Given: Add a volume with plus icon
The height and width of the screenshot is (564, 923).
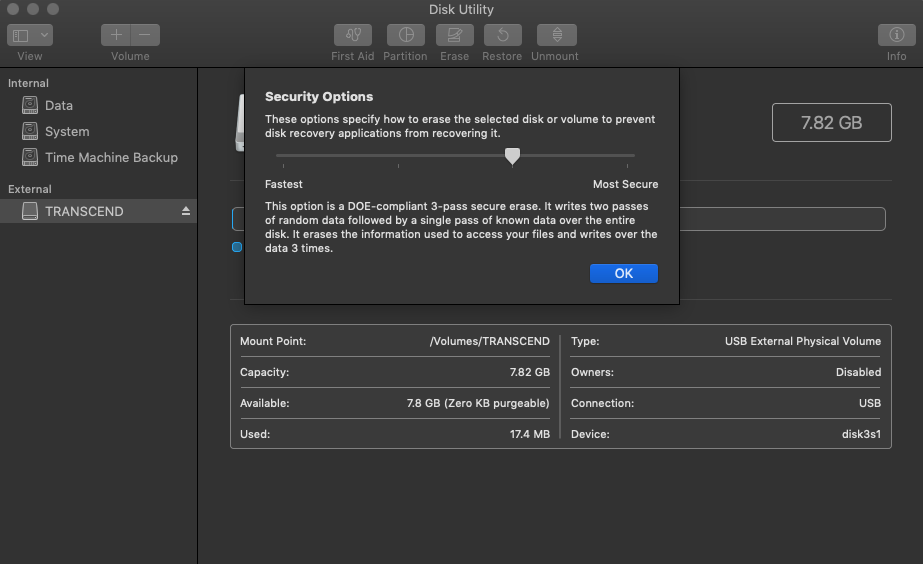Looking at the screenshot, I should click(x=116, y=35).
